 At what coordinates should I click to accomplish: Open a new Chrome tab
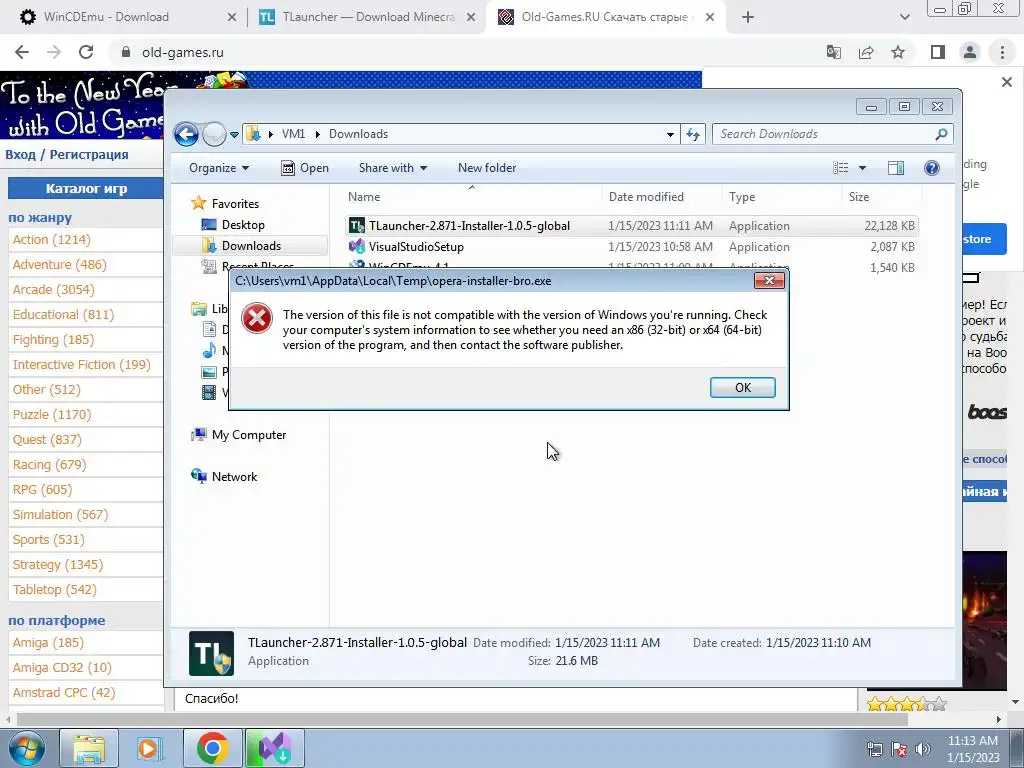748,18
